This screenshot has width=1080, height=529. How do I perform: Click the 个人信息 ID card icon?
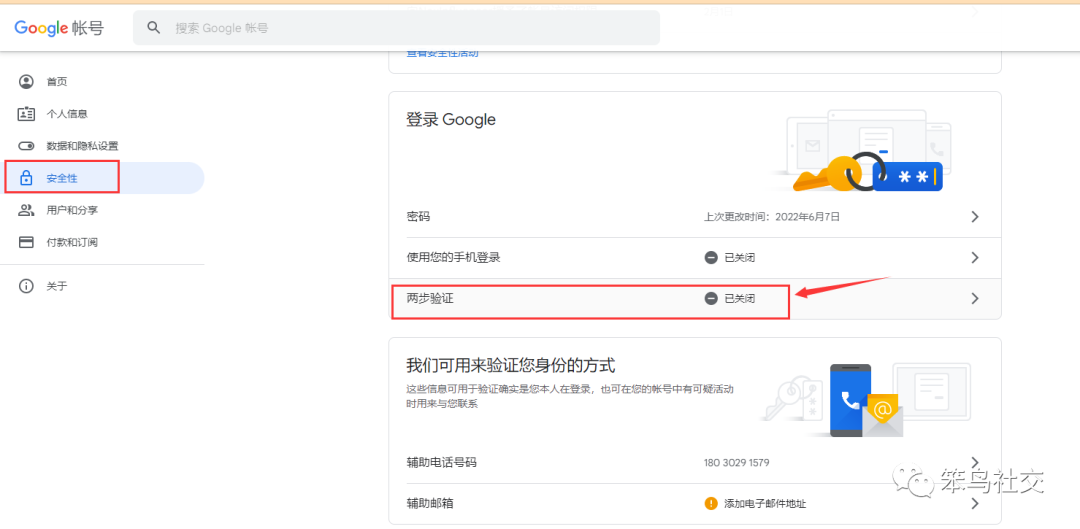point(26,114)
